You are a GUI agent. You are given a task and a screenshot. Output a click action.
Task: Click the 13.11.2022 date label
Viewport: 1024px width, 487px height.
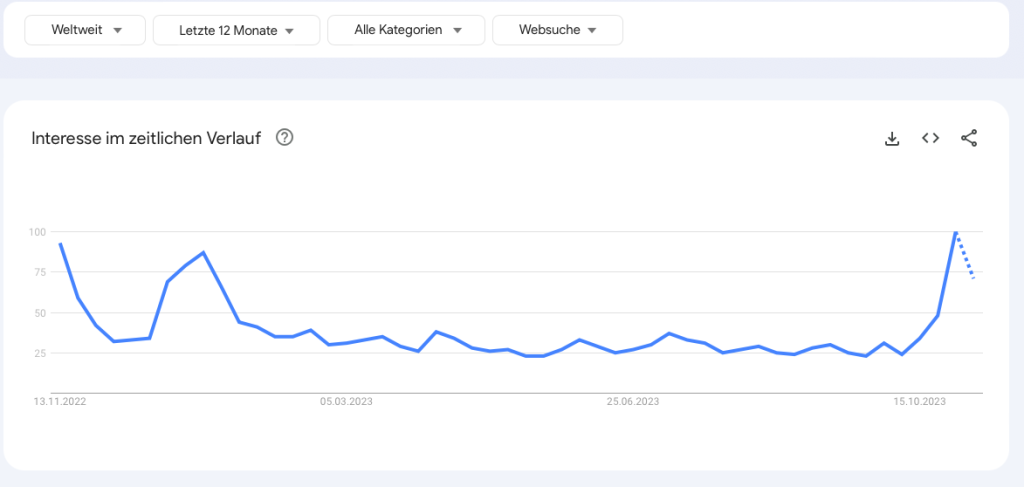tap(58, 402)
